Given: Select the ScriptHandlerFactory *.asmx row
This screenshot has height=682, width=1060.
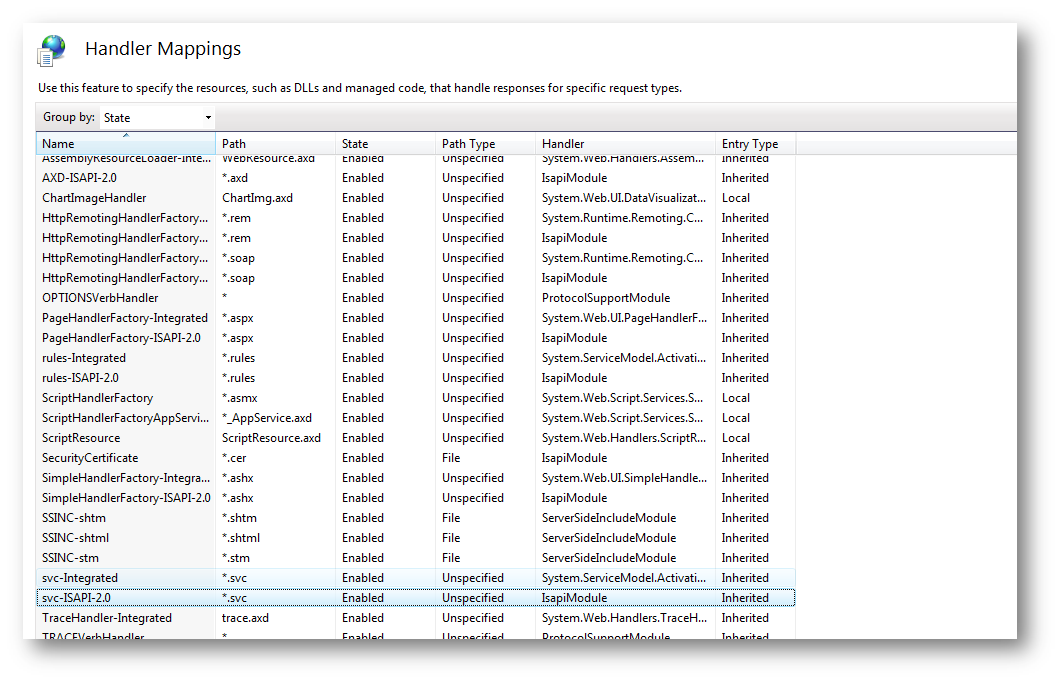Looking at the screenshot, I should pos(416,398).
